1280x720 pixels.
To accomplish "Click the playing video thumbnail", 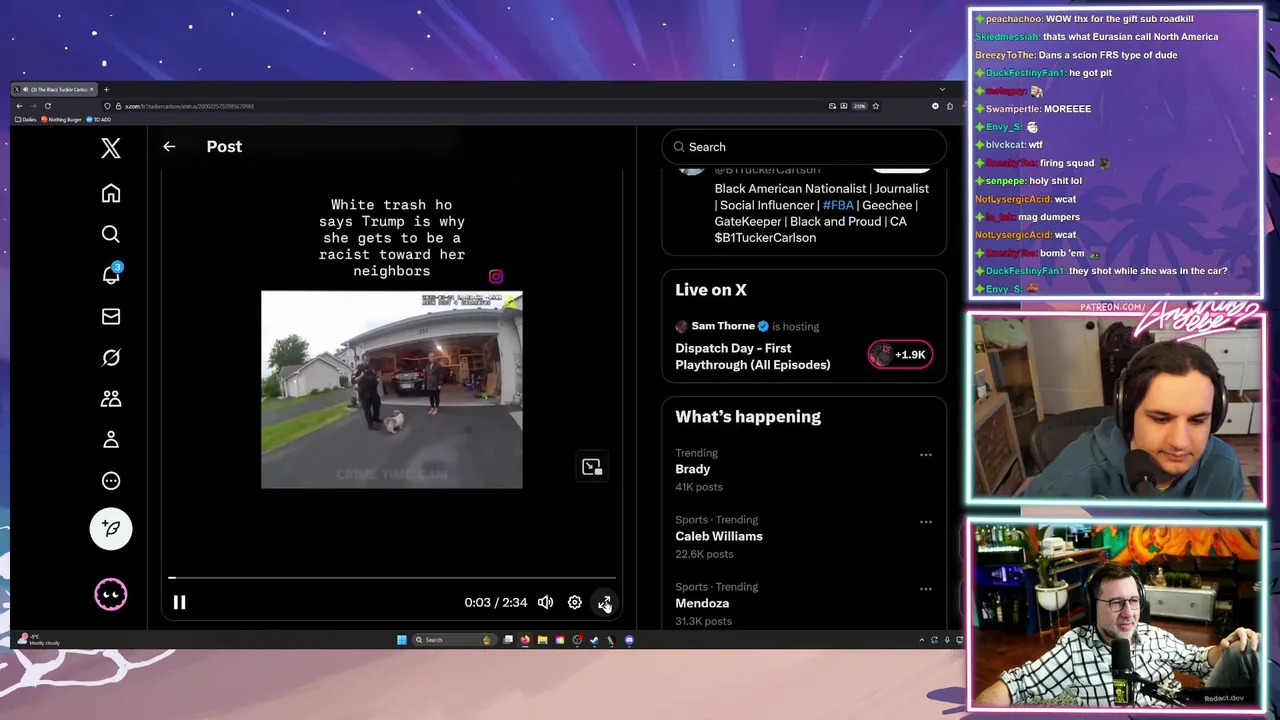I will coord(392,390).
